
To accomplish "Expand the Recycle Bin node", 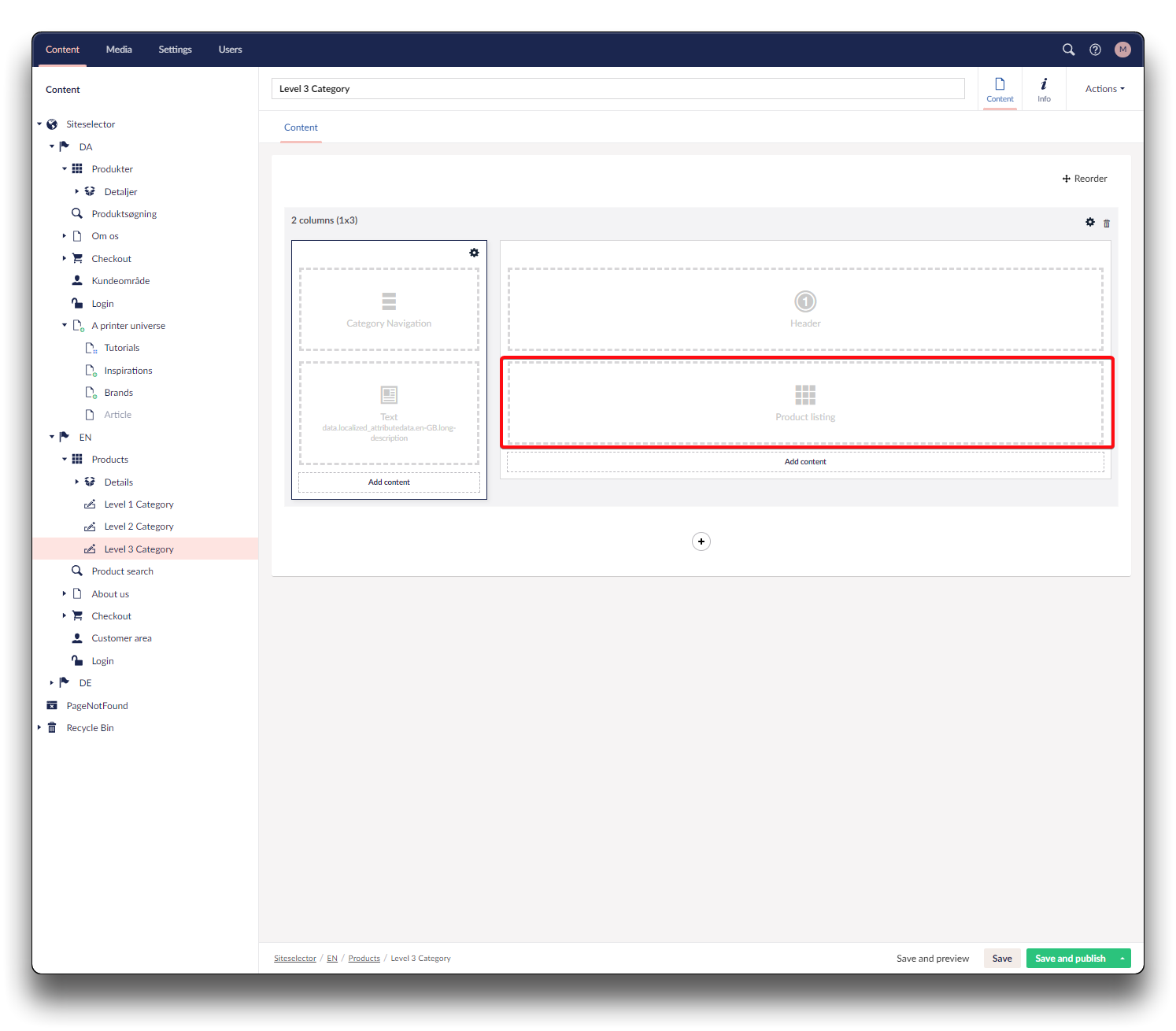I will click(39, 728).
